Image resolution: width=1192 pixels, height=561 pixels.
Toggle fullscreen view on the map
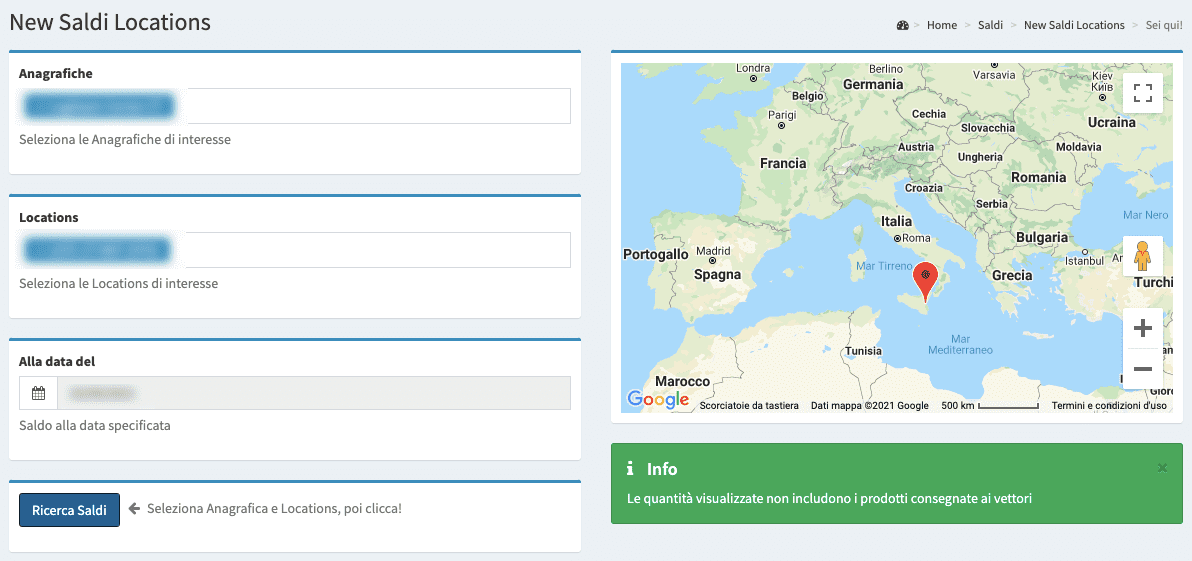(x=1142, y=93)
